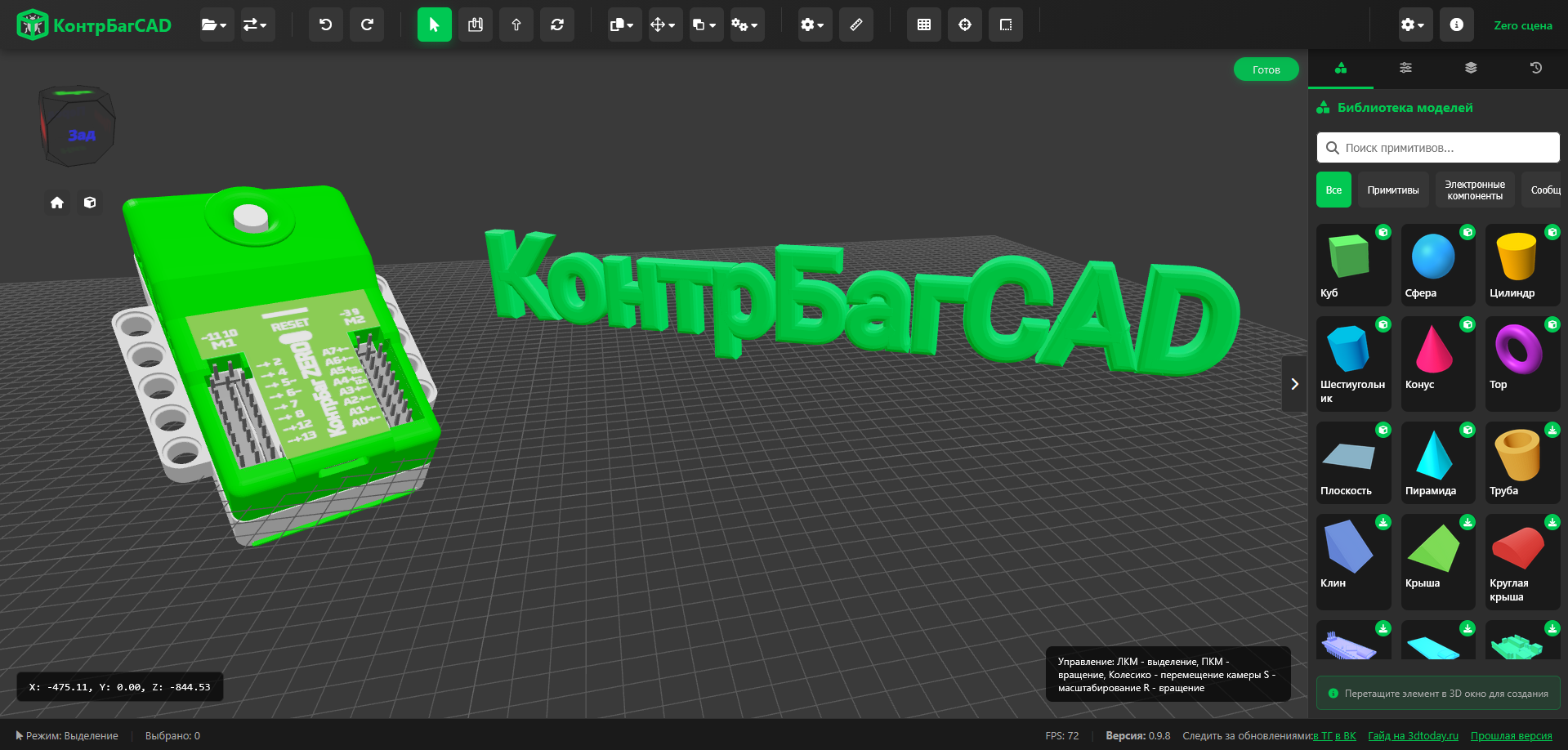Click the home view icon

[x=57, y=203]
